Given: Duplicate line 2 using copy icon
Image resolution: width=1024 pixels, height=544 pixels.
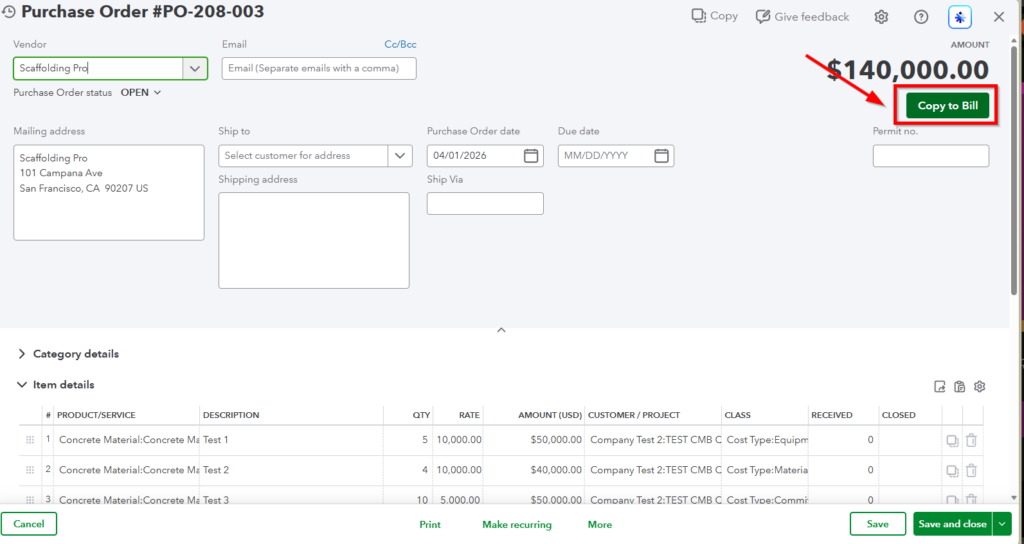Looking at the screenshot, I should point(952,470).
